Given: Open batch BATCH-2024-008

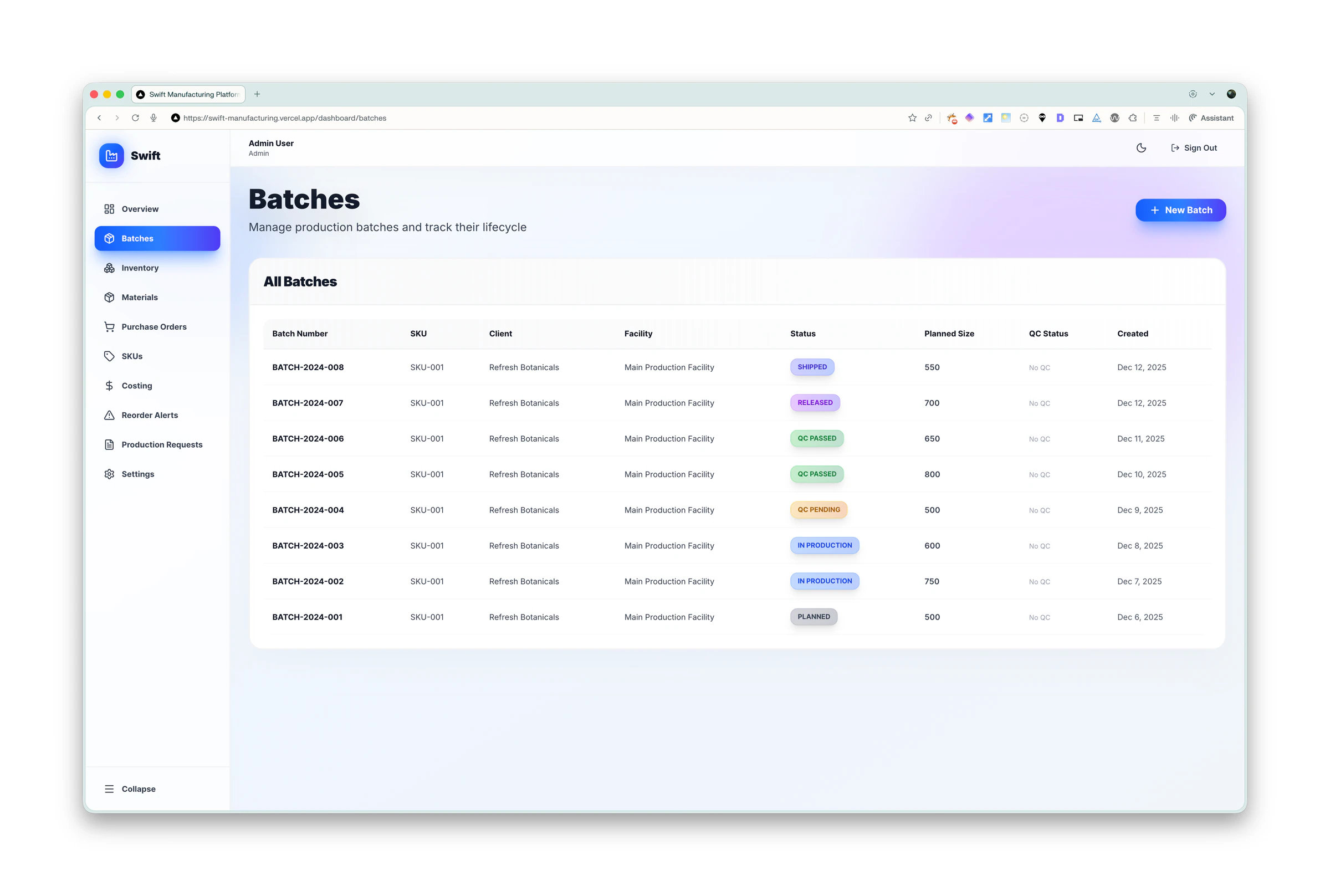Looking at the screenshot, I should [x=308, y=367].
